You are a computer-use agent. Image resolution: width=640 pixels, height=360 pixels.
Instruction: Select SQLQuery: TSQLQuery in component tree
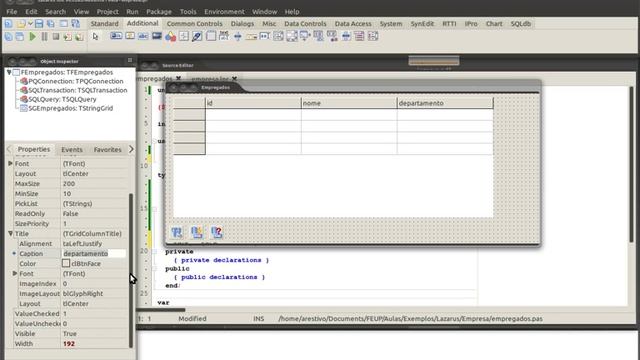[62, 99]
